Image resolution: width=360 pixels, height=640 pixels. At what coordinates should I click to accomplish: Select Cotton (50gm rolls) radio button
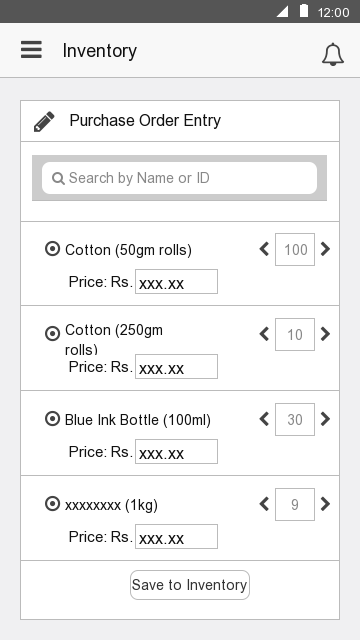pyautogui.click(x=52, y=249)
